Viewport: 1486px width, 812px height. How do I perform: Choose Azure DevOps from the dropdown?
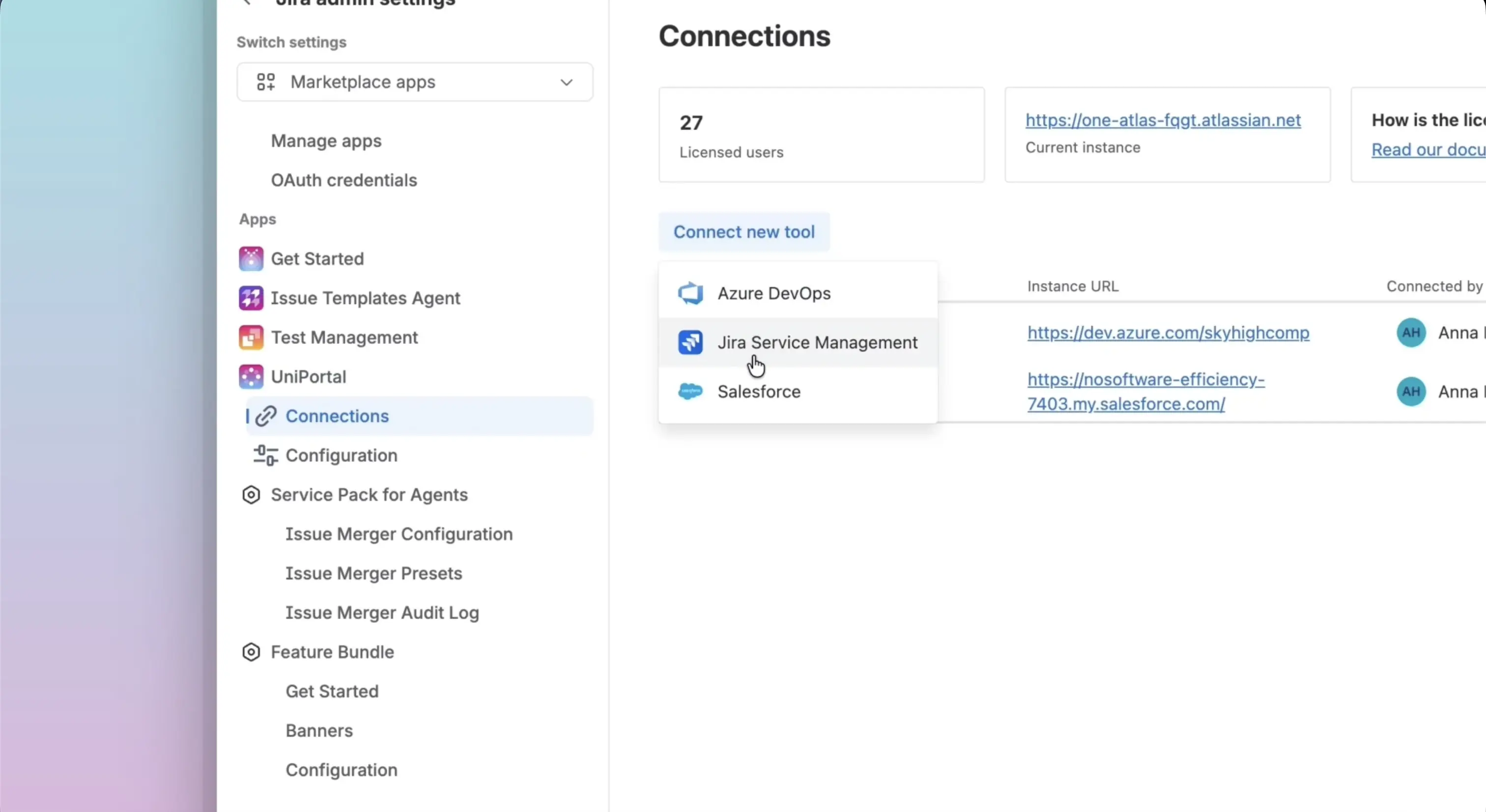click(798, 293)
